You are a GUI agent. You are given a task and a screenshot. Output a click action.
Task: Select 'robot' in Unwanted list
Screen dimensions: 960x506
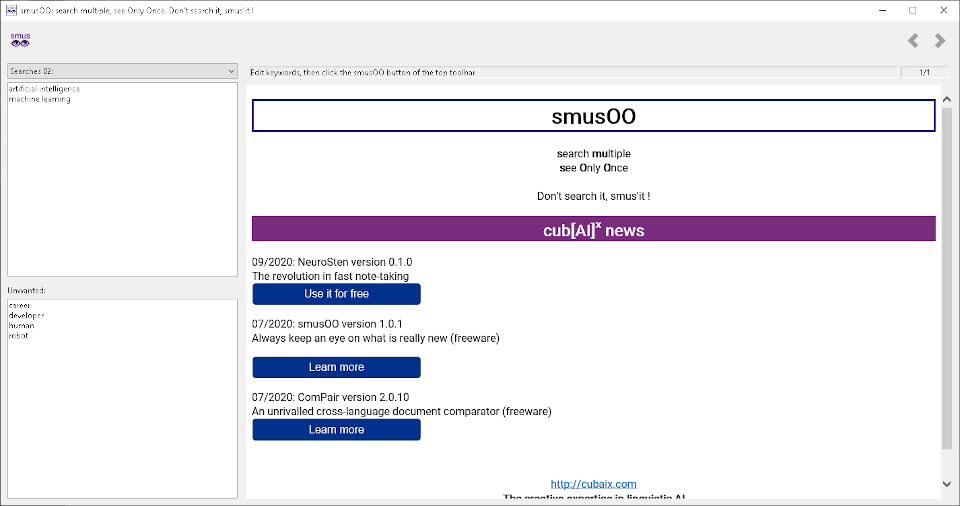coord(18,336)
